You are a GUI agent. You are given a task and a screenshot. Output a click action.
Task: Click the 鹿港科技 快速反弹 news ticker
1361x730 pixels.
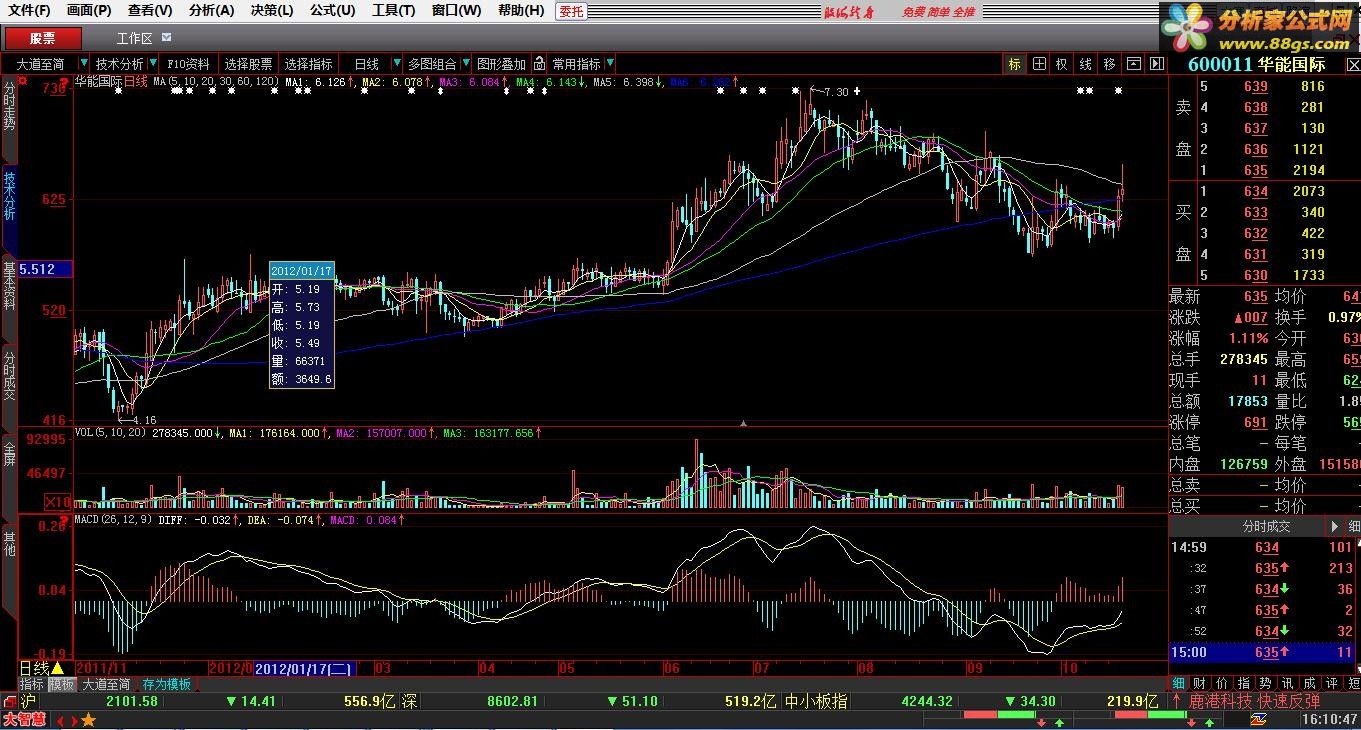[1255, 702]
